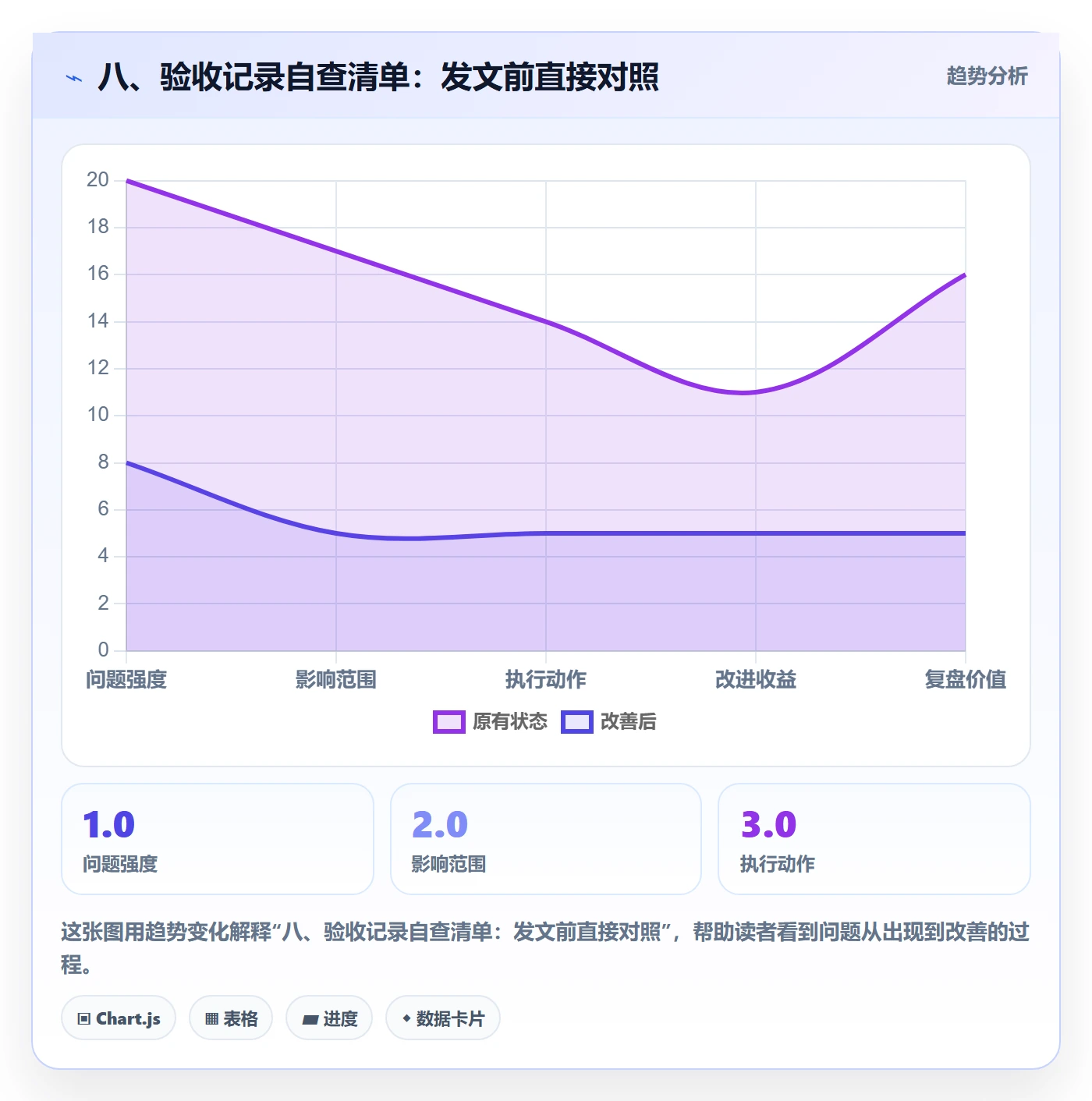
Task: Click the 问题强度 x-axis label
Action: click(126, 679)
